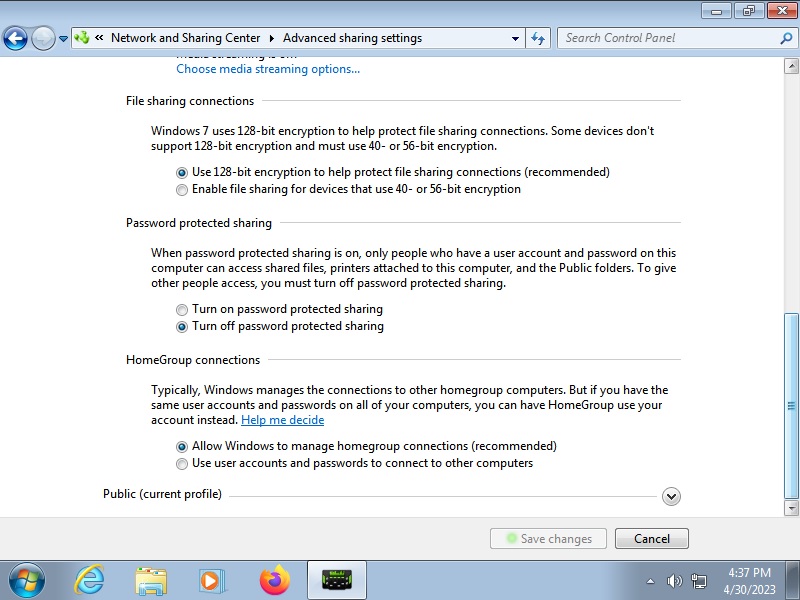Screen dimensions: 800x600
Task: Click the volume speaker tray icon
Action: point(674,581)
